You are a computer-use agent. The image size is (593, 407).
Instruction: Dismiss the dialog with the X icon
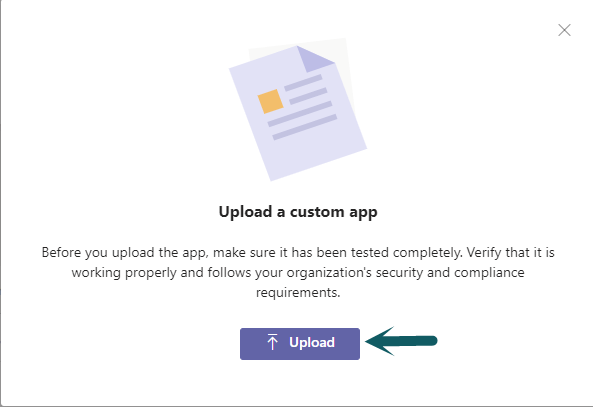pos(564,30)
